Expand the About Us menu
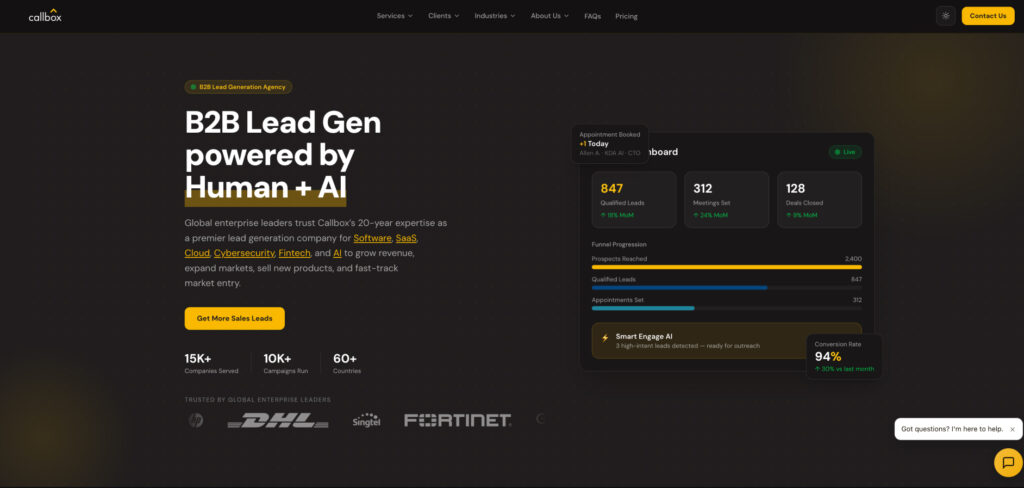Viewport: 1024px width, 488px height. (549, 16)
